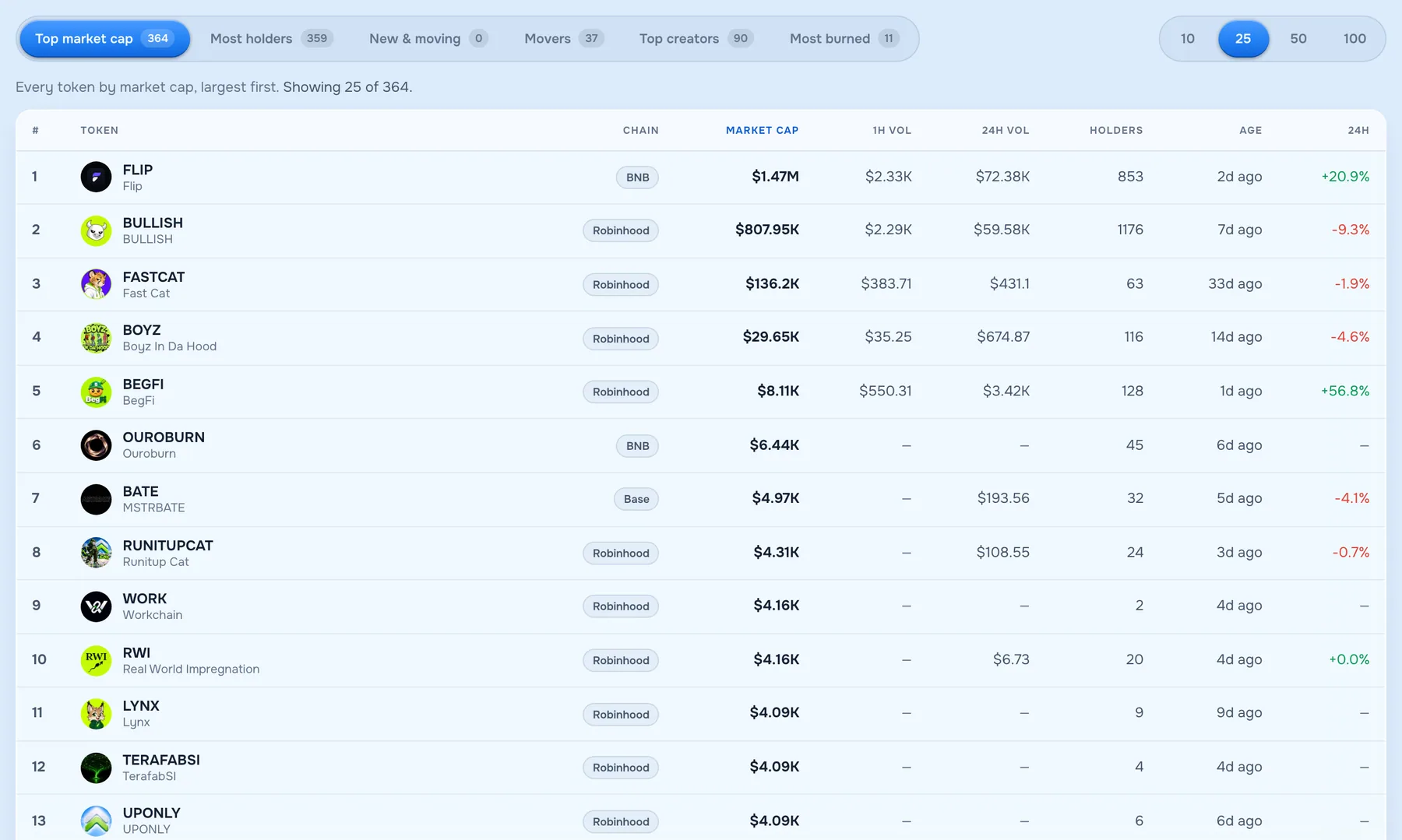1402x840 pixels.
Task: Click the Robinhood chain badge for BULLISH
Action: click(621, 230)
